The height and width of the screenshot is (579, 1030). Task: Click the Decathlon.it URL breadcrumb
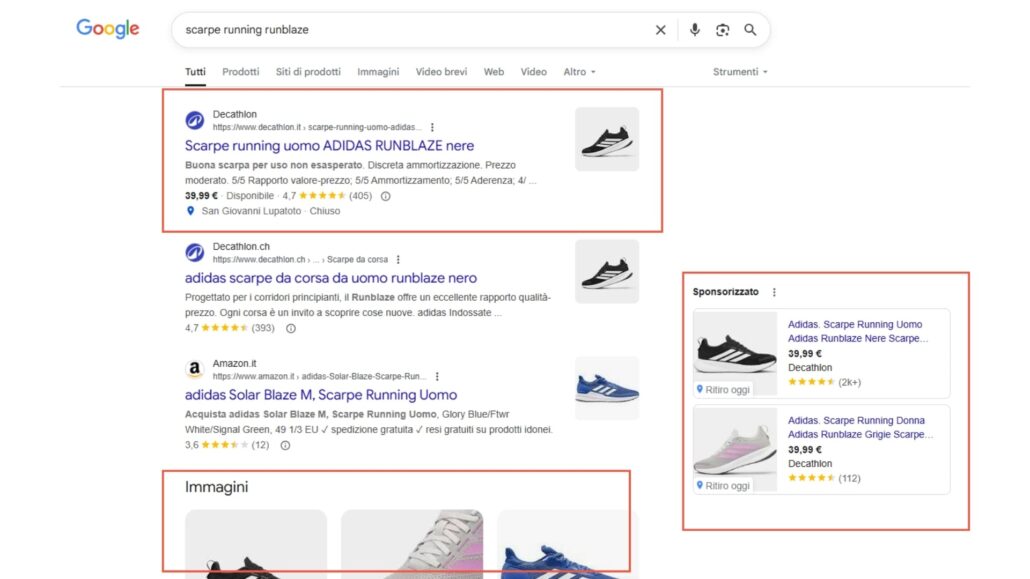click(317, 127)
